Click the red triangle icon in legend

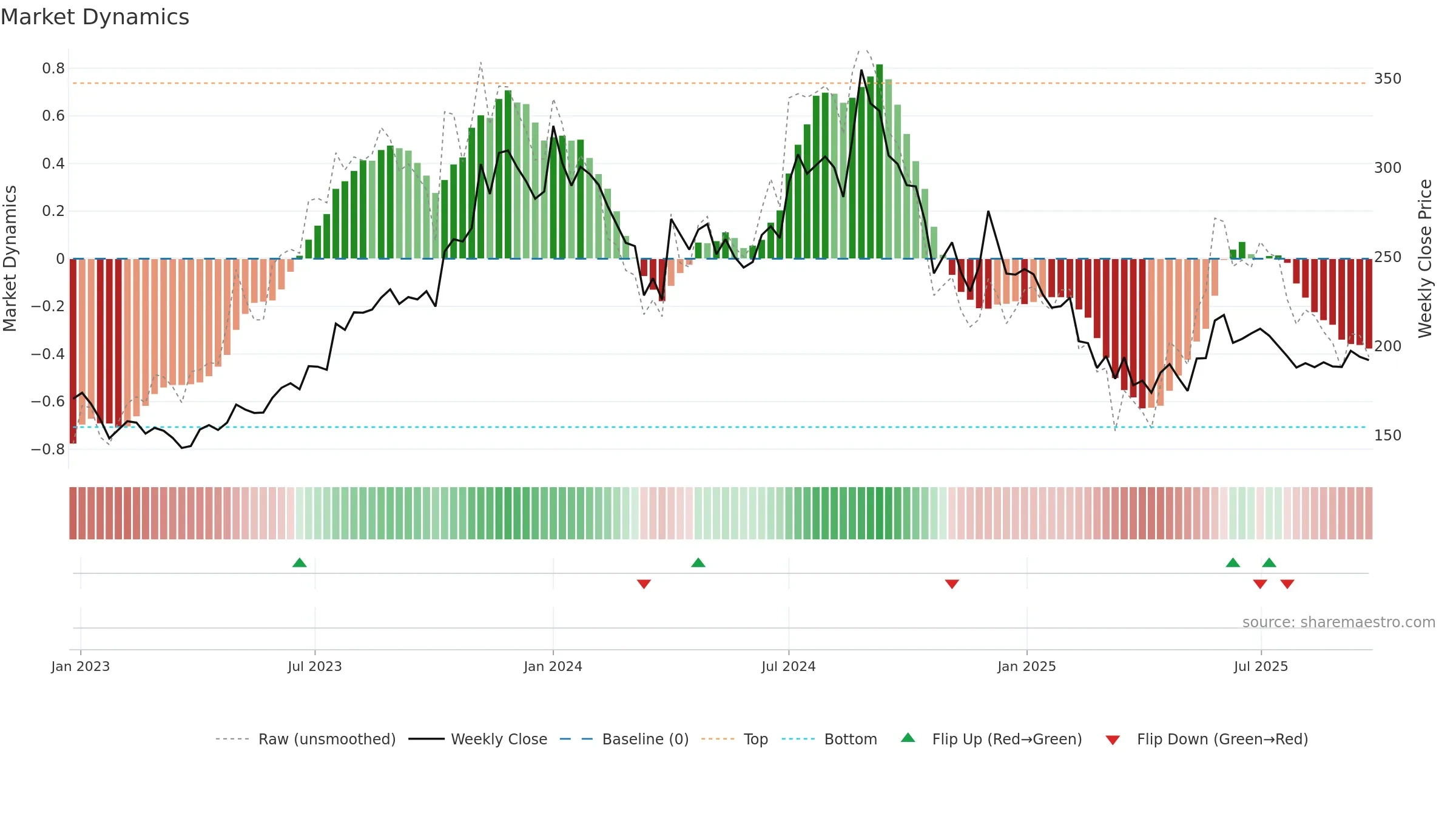(x=1113, y=740)
